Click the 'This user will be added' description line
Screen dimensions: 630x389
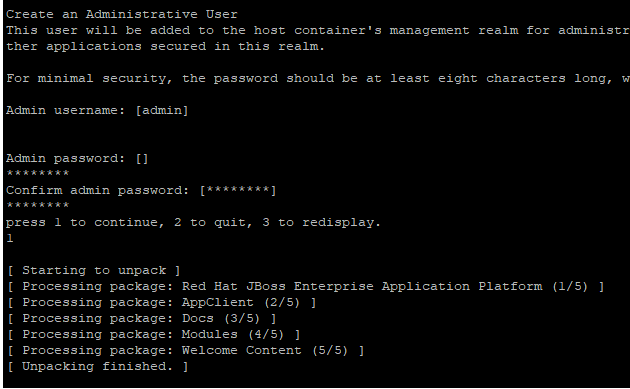pyautogui.click(x=318, y=31)
